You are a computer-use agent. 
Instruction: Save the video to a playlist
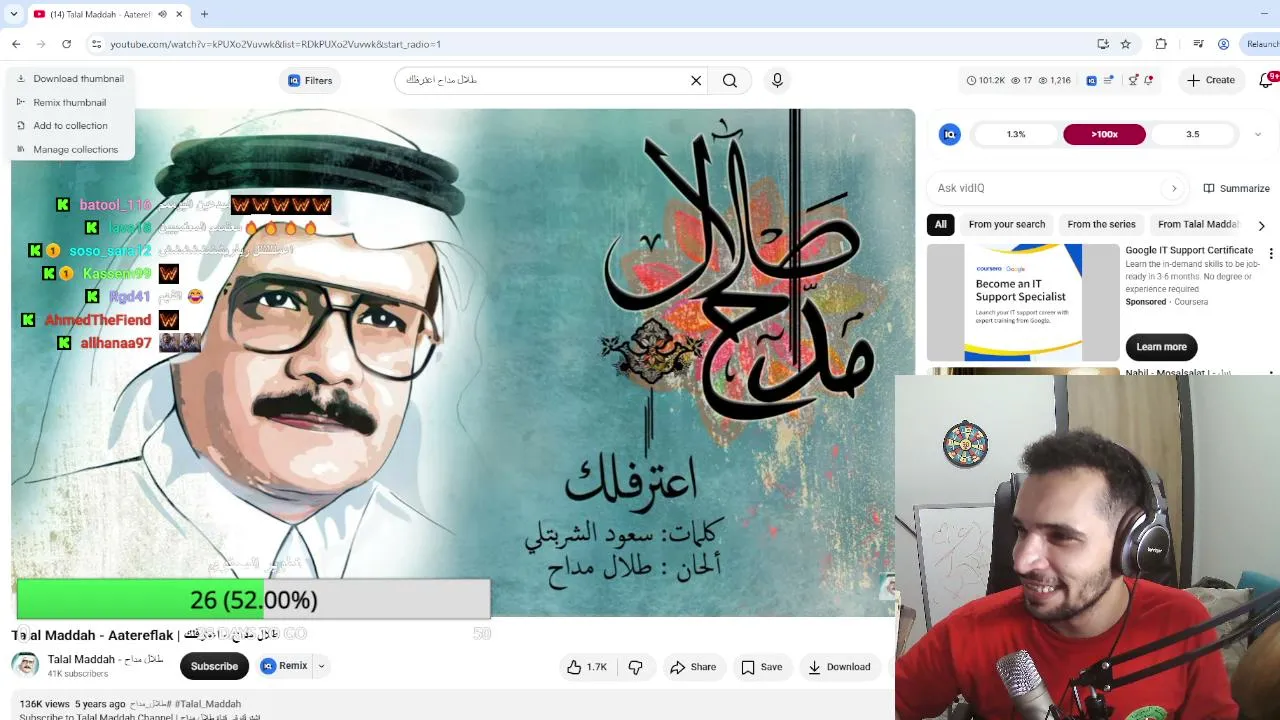[x=762, y=667]
